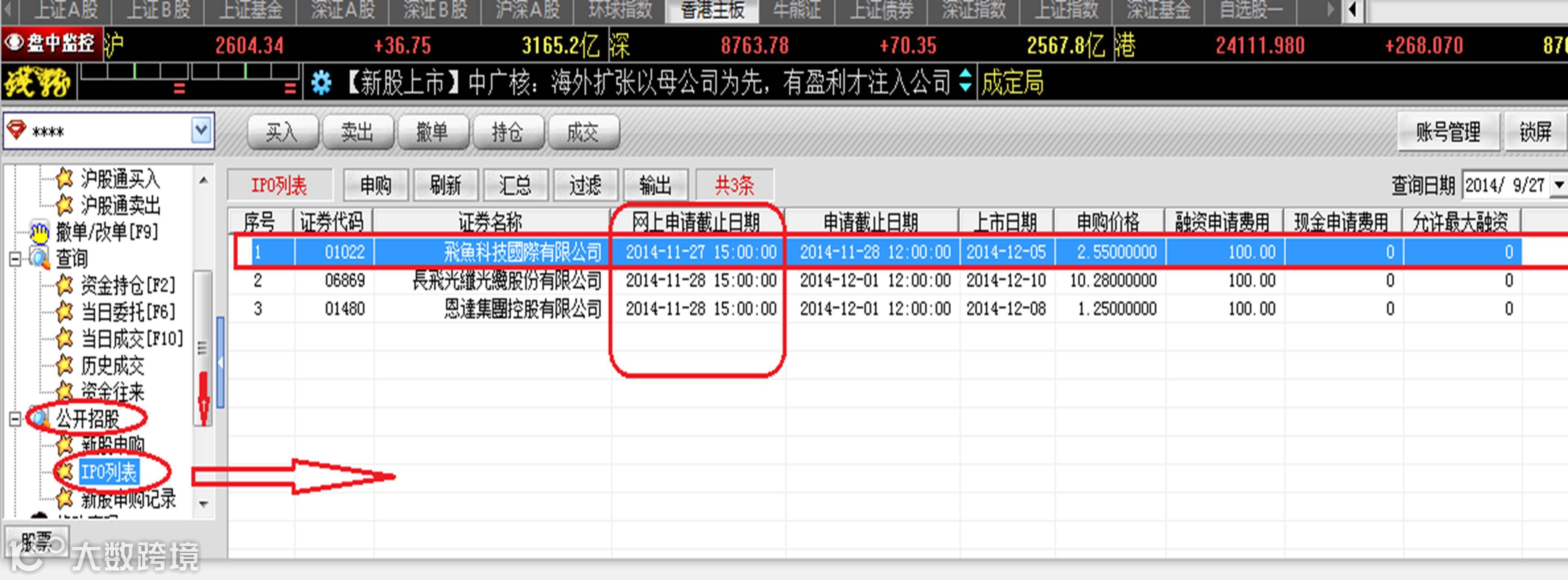Open the 查询日期 date dropdown
The height and width of the screenshot is (580, 1568).
pyautogui.click(x=1559, y=185)
